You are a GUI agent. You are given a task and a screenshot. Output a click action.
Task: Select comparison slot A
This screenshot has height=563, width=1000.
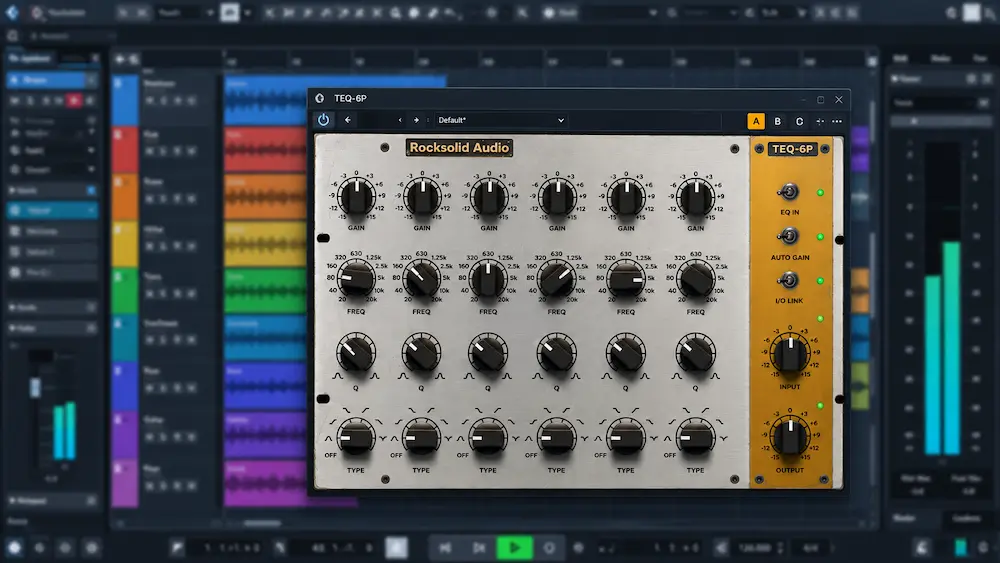point(756,121)
